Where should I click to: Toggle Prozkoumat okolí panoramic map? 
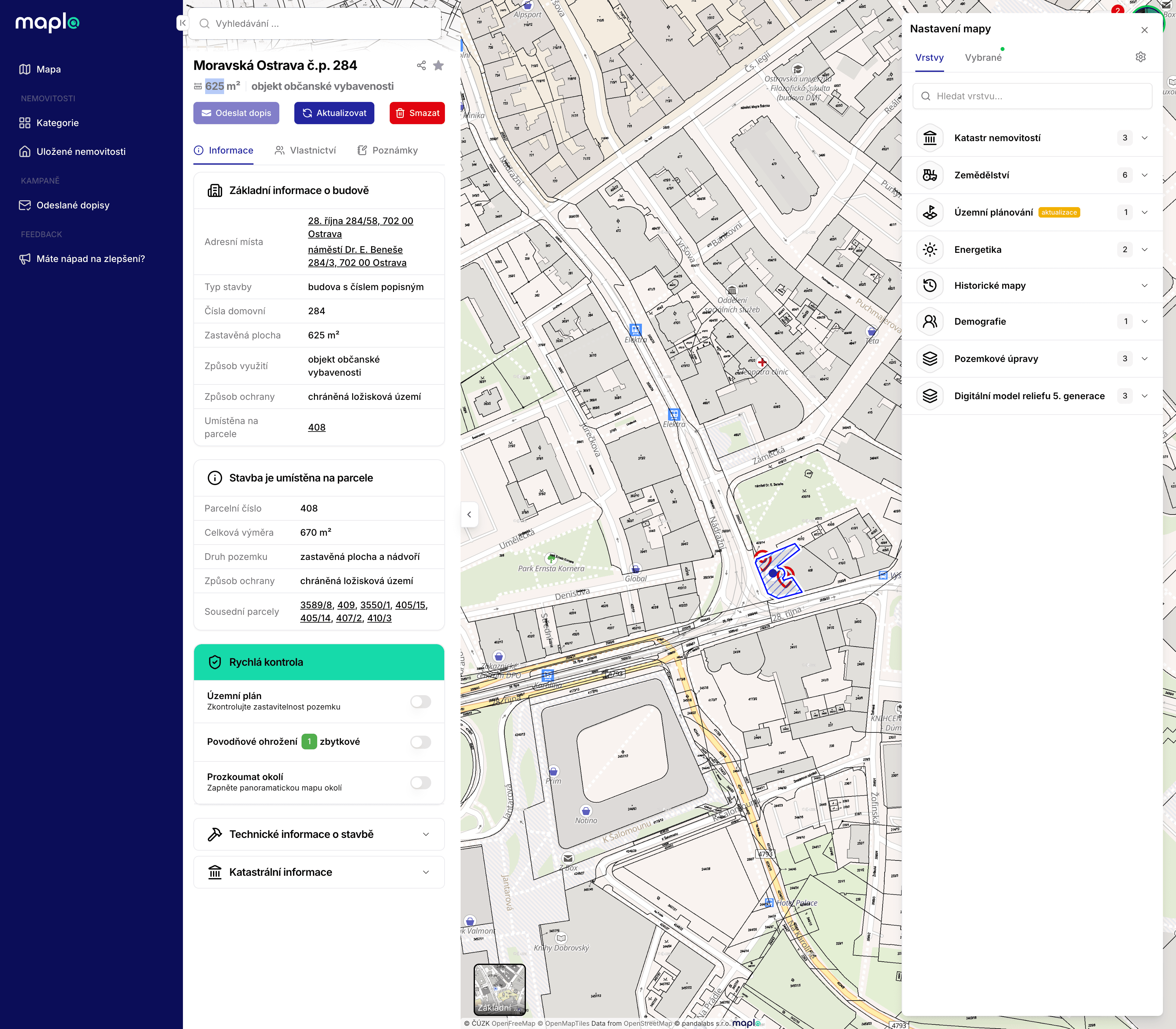tap(420, 783)
